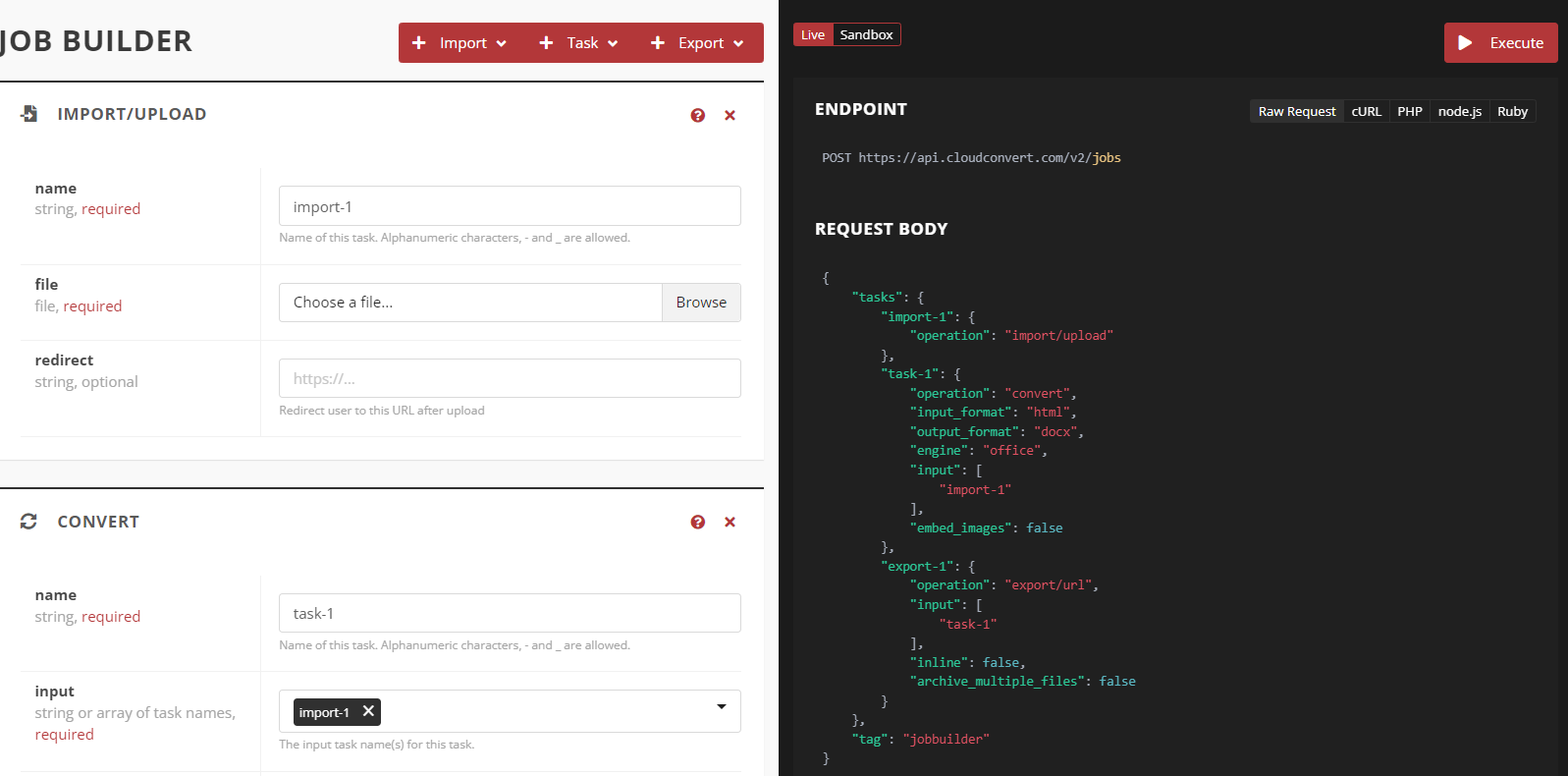Switch to Sandbox mode

(866, 34)
